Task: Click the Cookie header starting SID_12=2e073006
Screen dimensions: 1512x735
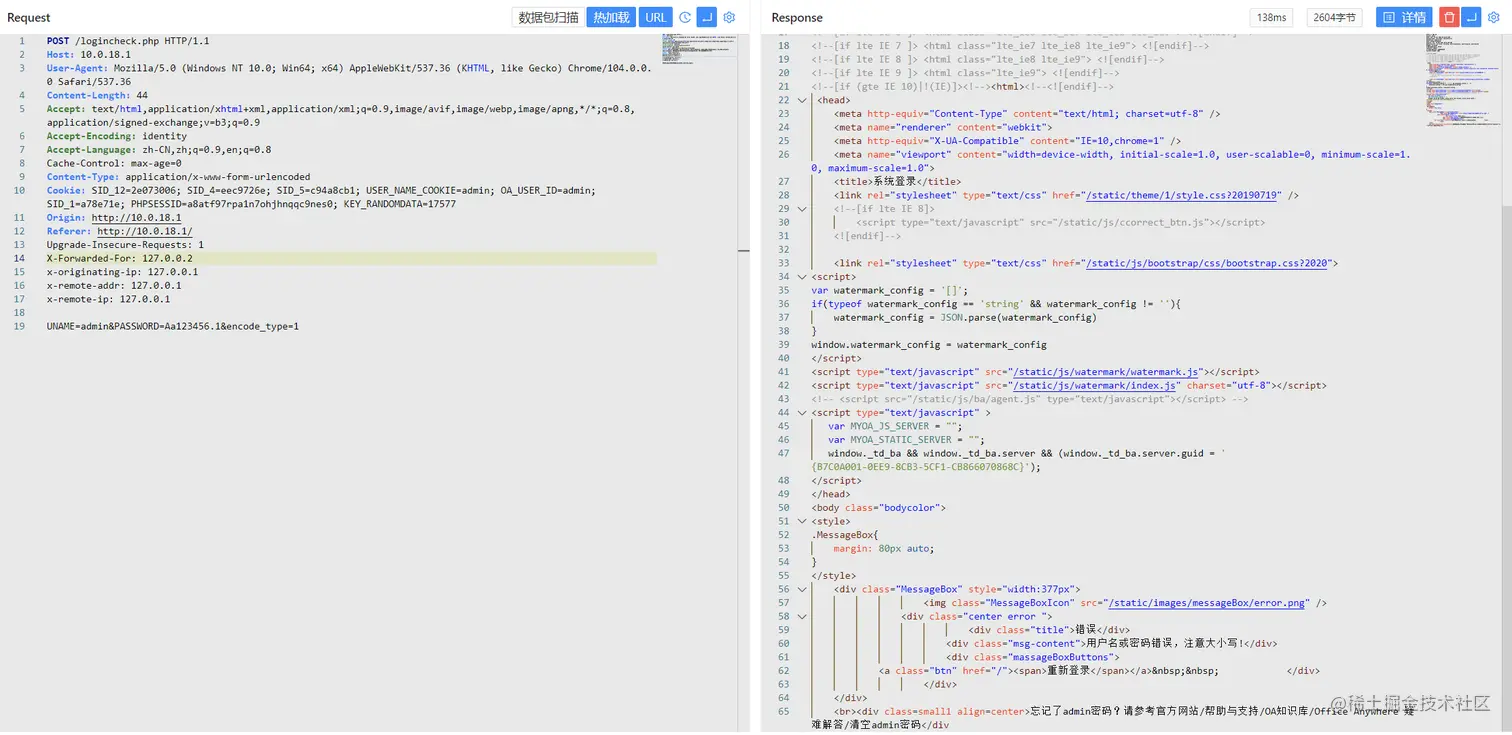Action: [x=321, y=197]
